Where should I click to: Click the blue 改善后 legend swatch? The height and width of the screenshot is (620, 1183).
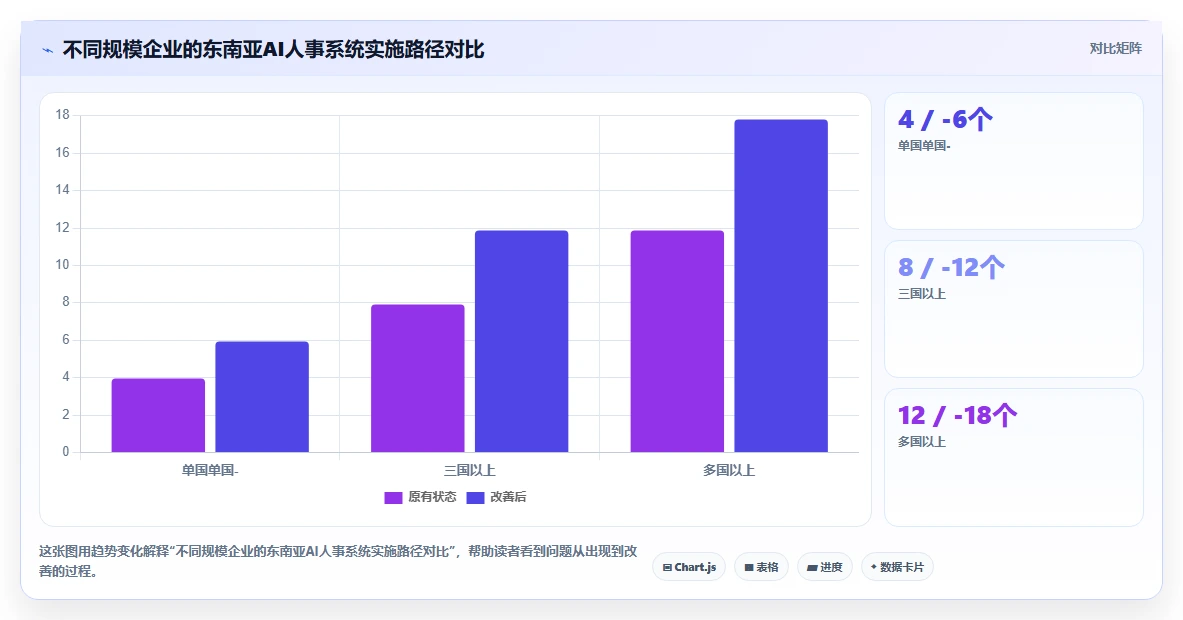click(x=475, y=498)
